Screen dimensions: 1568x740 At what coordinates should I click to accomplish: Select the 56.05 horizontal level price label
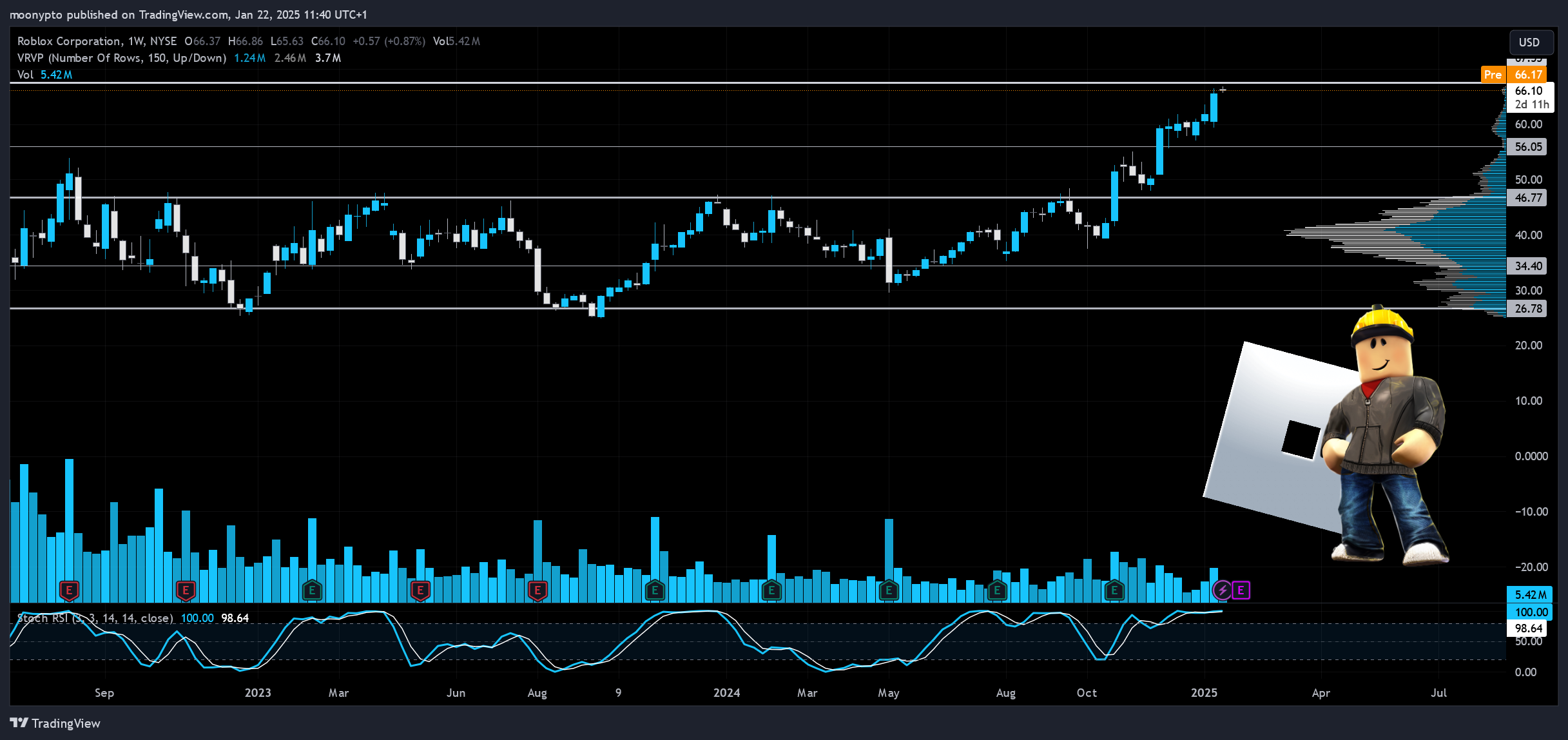[1528, 147]
